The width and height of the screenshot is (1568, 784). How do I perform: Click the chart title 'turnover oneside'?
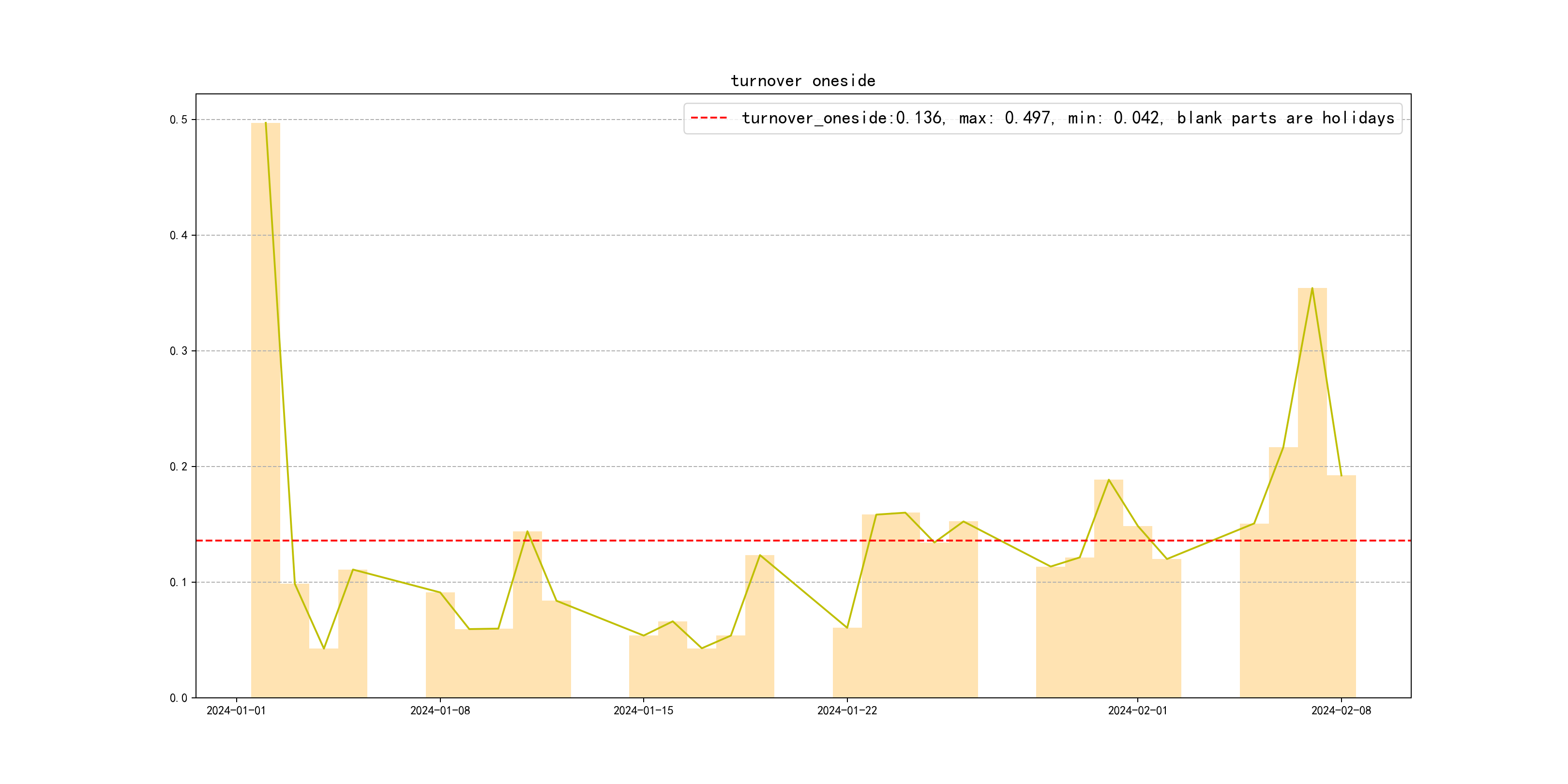coord(803,81)
